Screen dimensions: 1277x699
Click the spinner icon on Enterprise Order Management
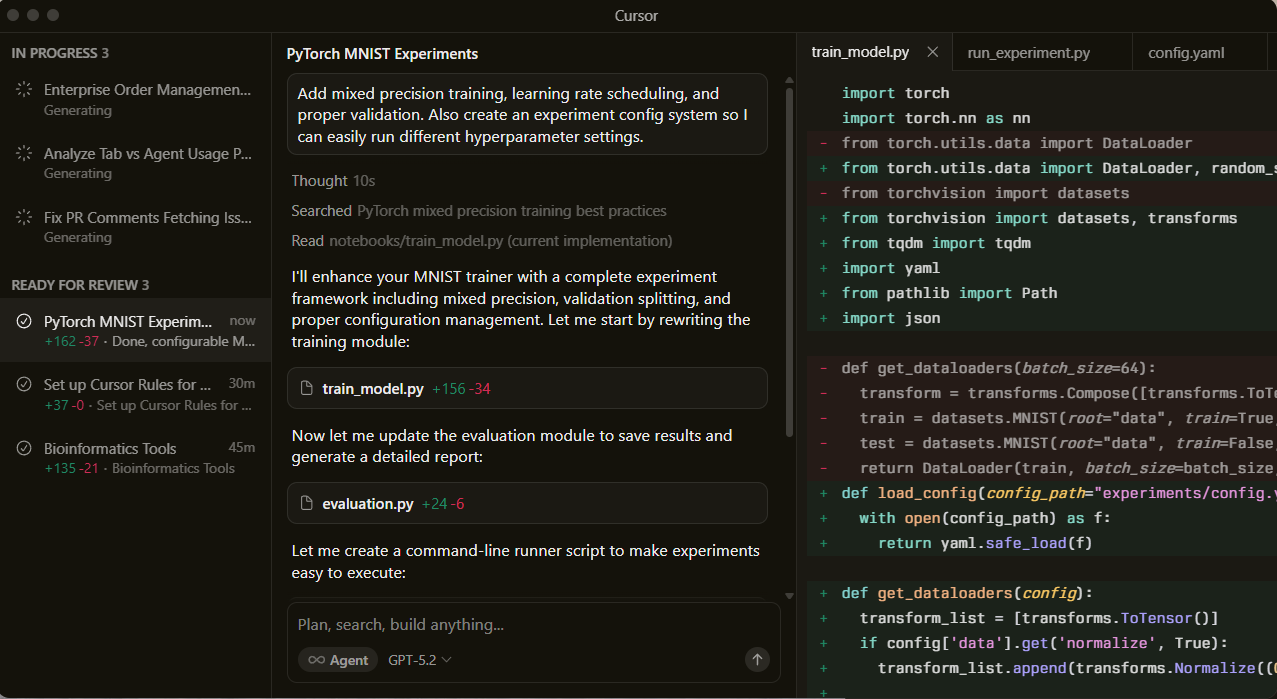(x=22, y=90)
